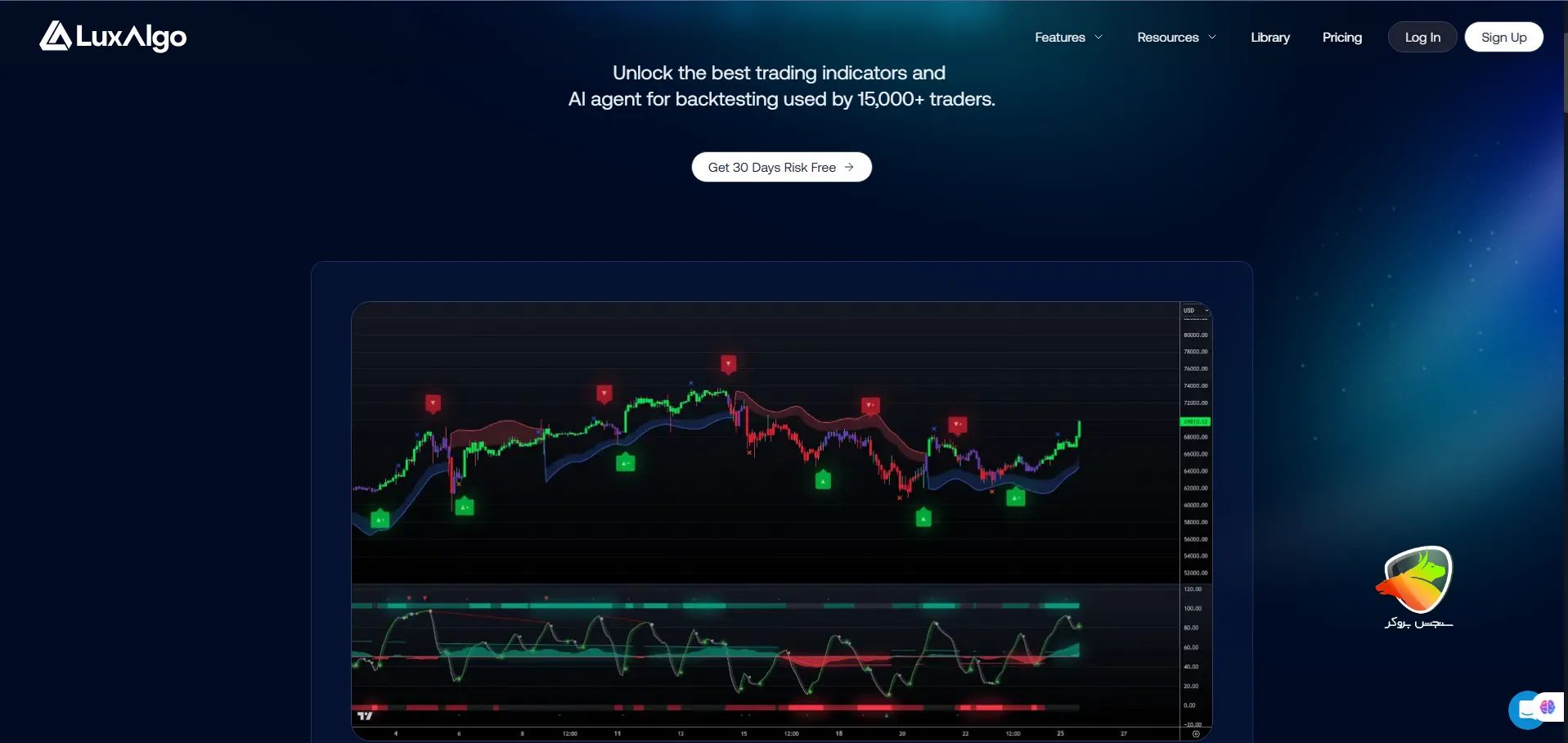This screenshot has width=1568, height=743.
Task: Click the LuxAlgo logo in header
Action: tap(113, 37)
